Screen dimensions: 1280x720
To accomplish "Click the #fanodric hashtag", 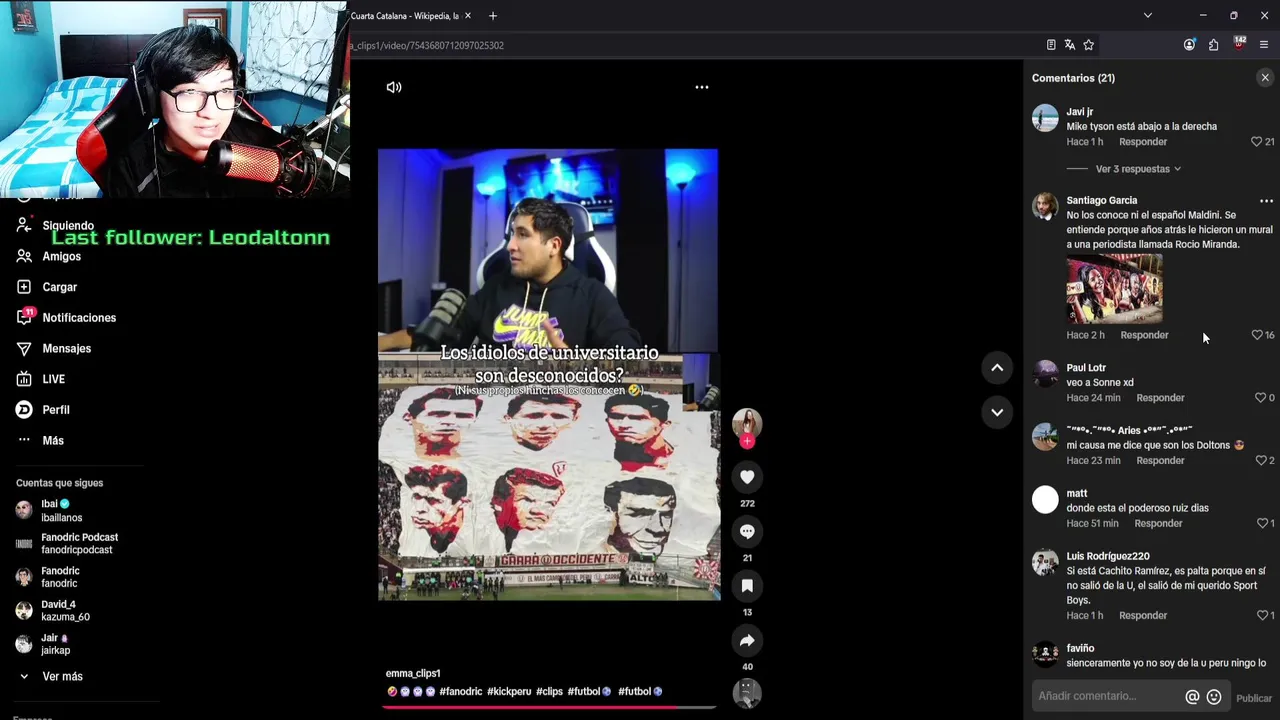I will click(461, 692).
